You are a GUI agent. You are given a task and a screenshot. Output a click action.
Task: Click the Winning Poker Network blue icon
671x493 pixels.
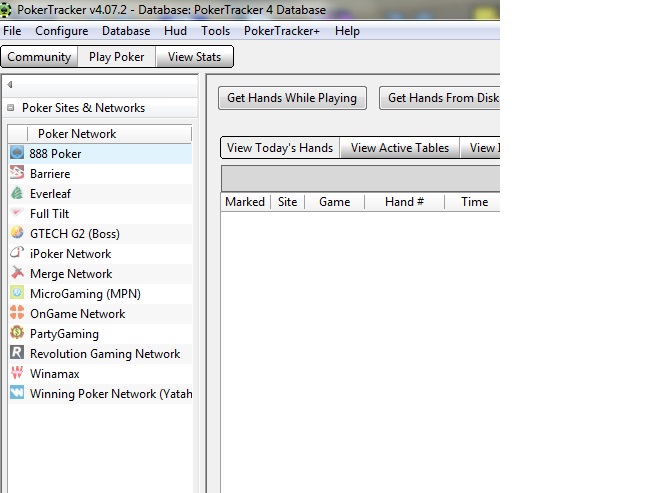pos(17,392)
